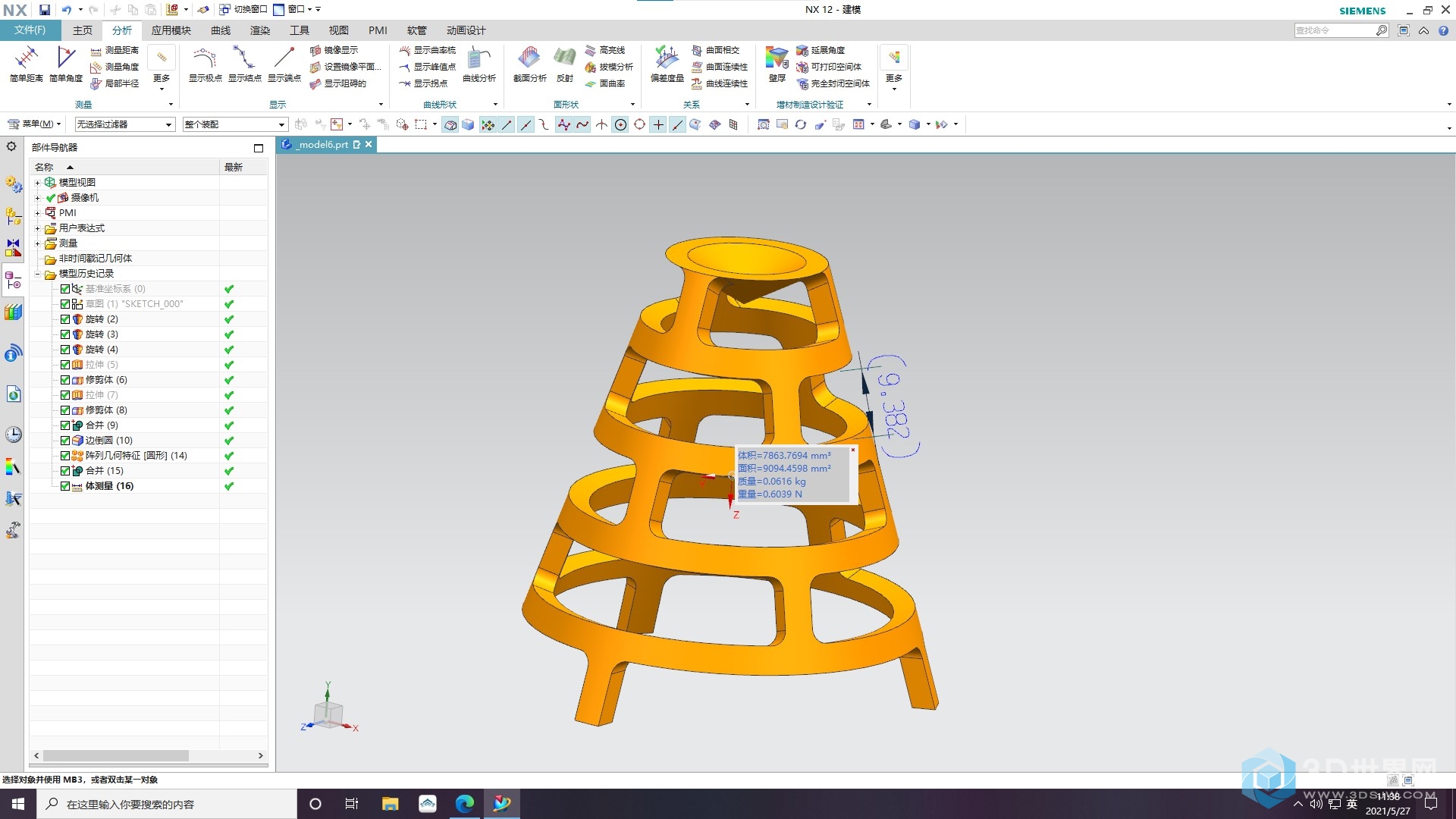Open File Explorer from the taskbar
The image size is (1456, 819).
pyautogui.click(x=391, y=804)
